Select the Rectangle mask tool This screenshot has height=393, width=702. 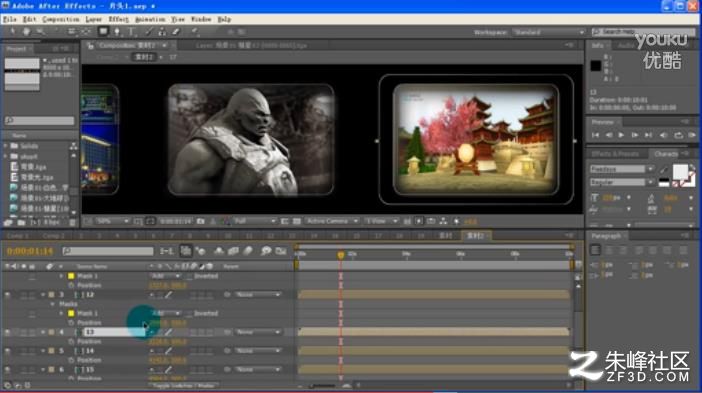(103, 31)
